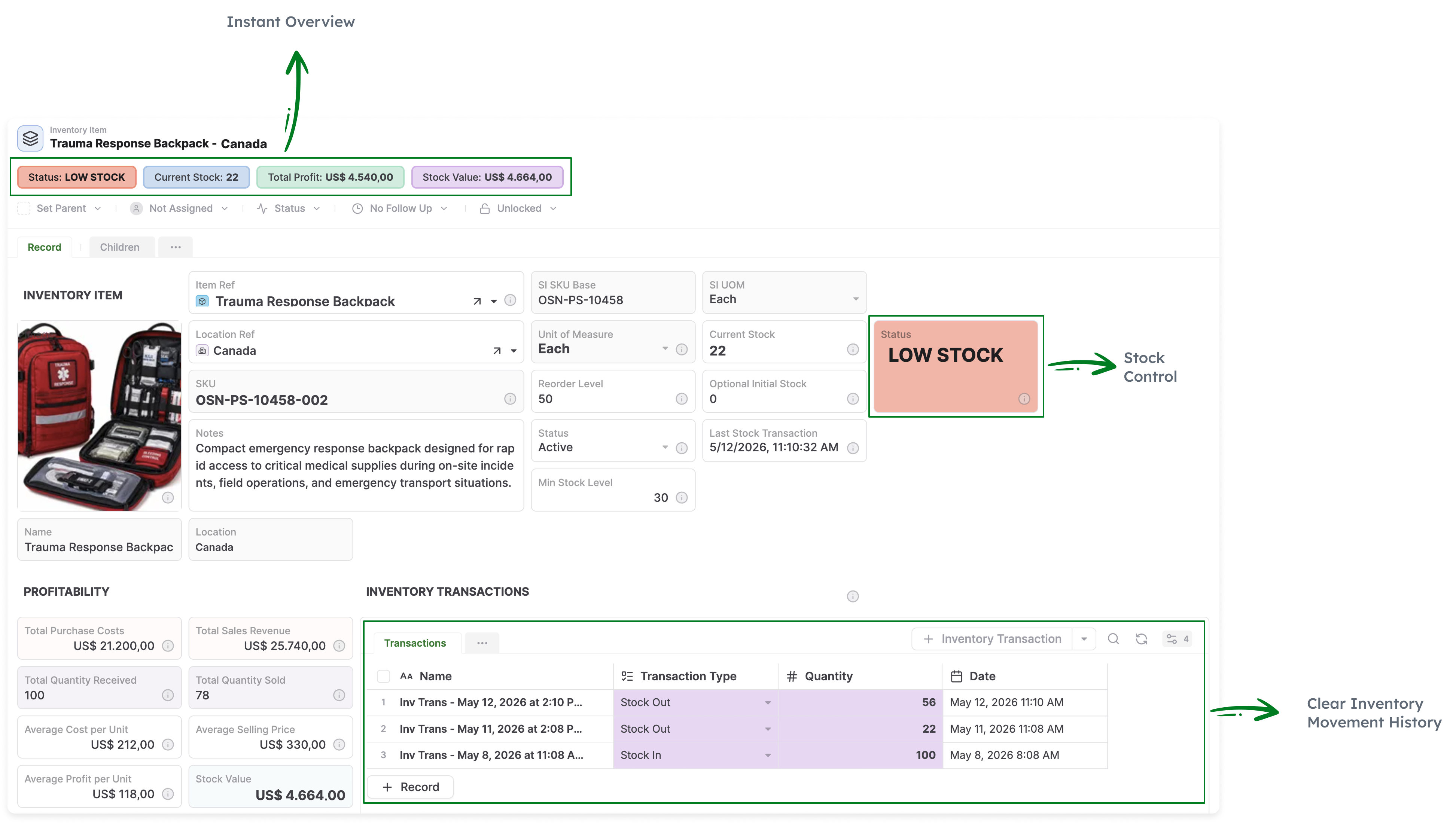Expand Active Status field dropdown

(x=665, y=448)
